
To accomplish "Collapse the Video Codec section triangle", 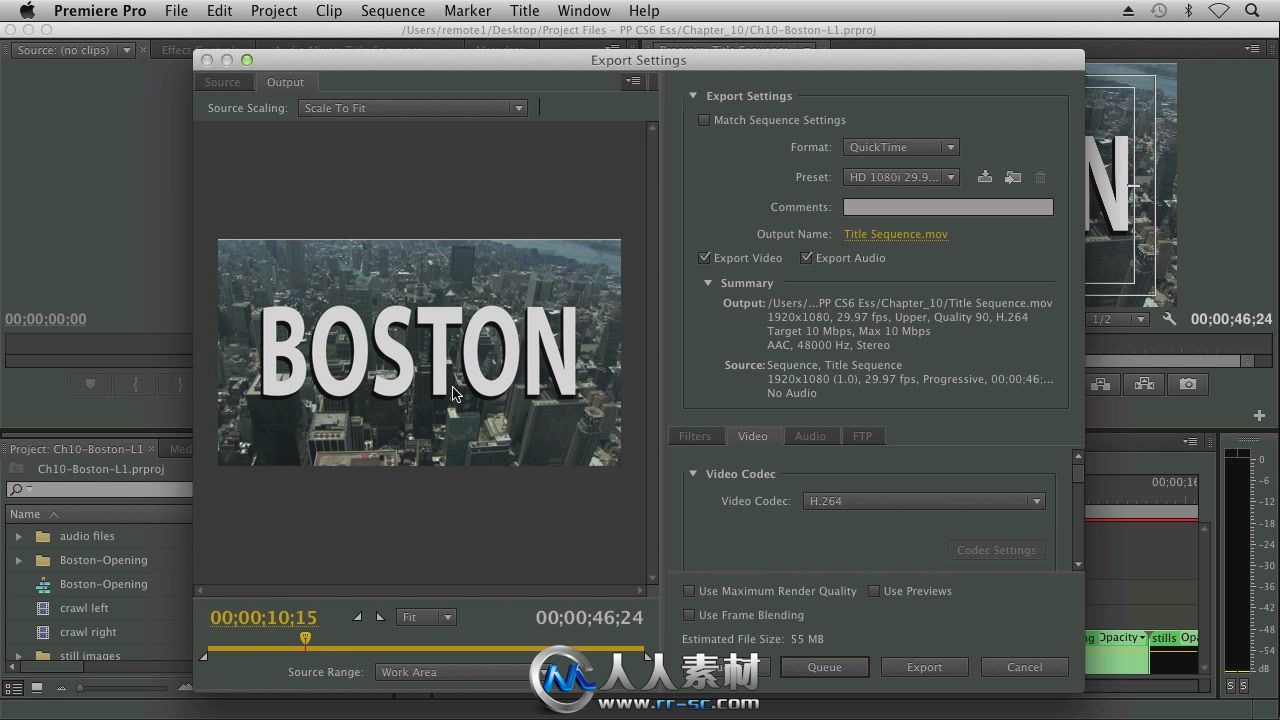I will point(692,474).
